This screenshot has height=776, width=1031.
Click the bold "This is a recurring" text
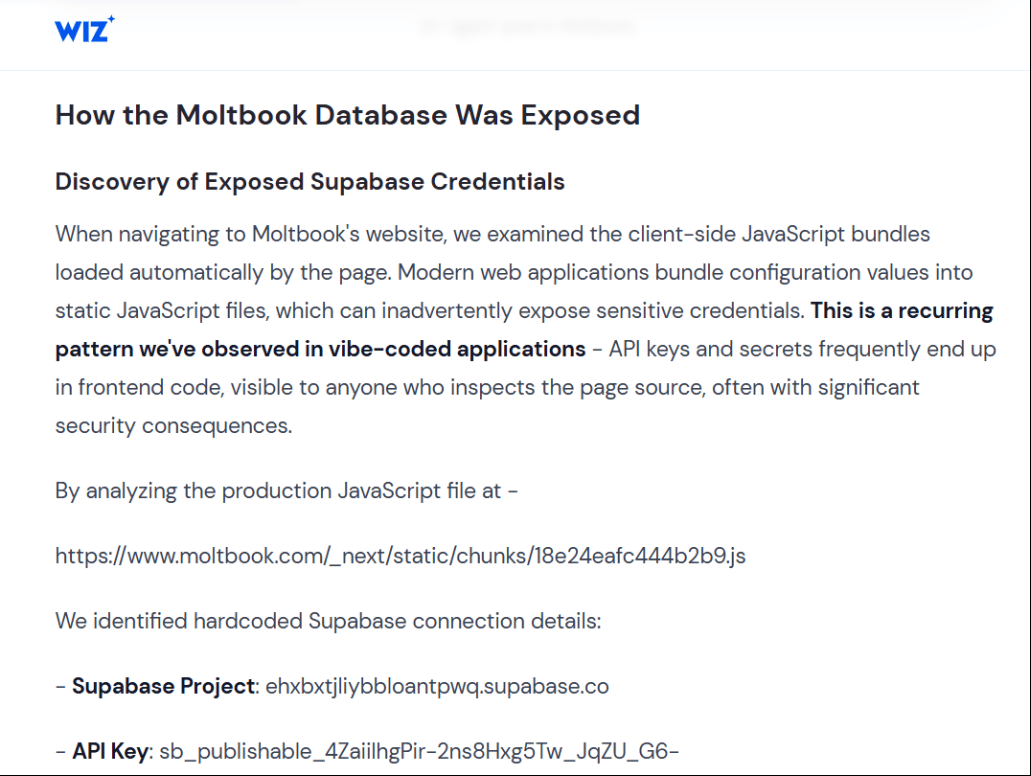(902, 310)
